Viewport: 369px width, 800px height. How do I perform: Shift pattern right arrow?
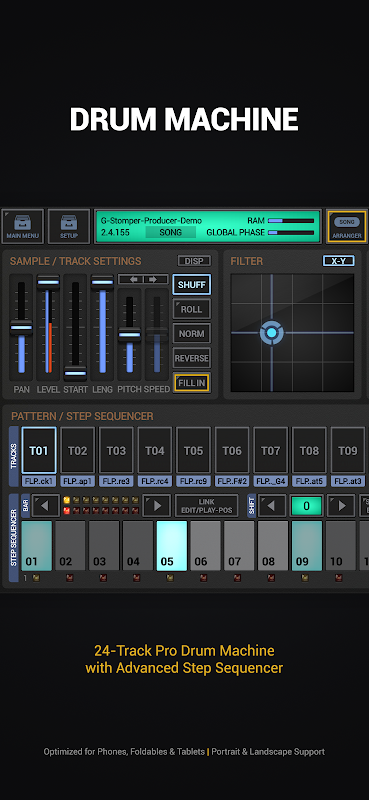341,506
